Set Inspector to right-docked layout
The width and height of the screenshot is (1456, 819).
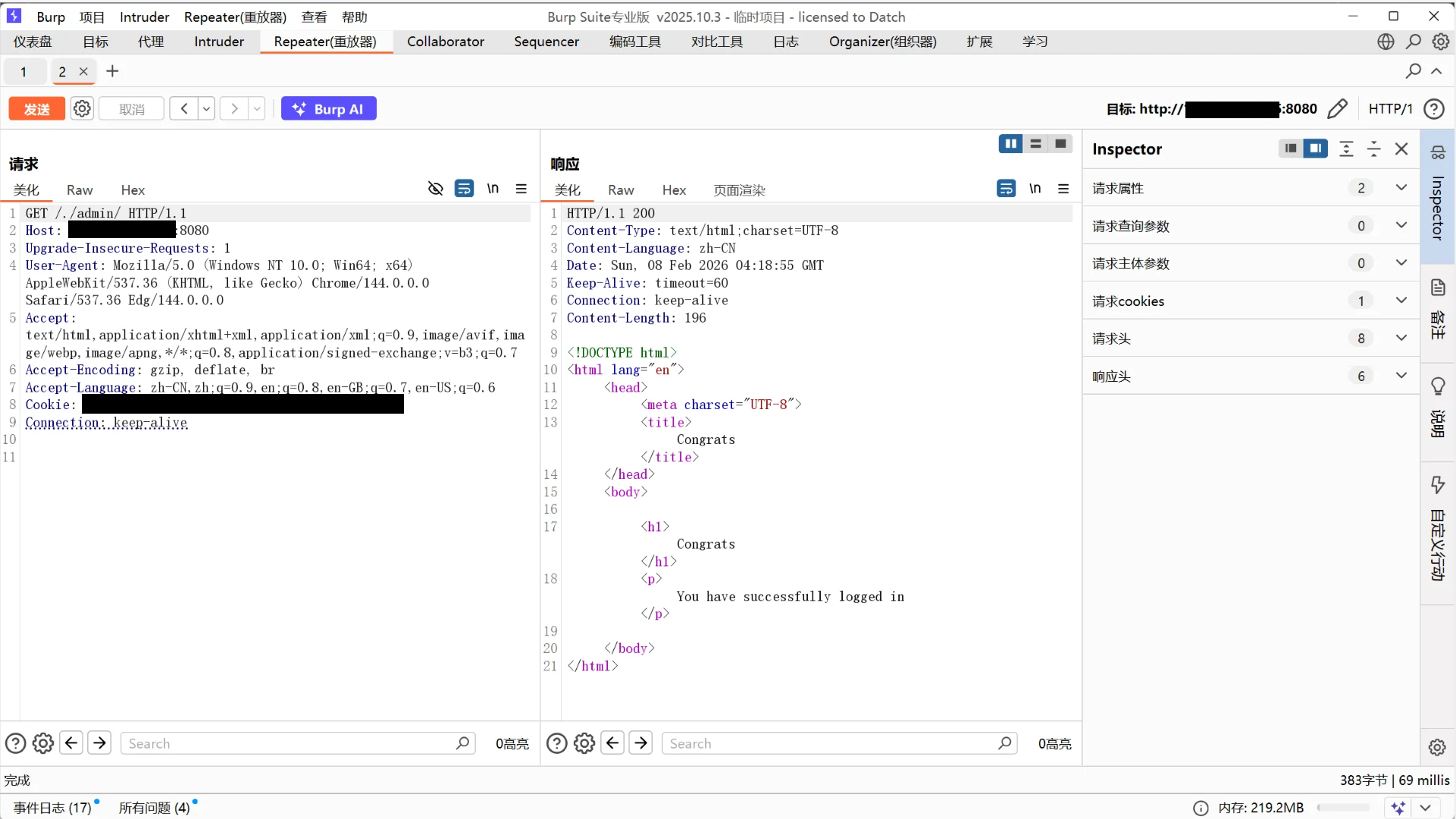pos(1315,148)
